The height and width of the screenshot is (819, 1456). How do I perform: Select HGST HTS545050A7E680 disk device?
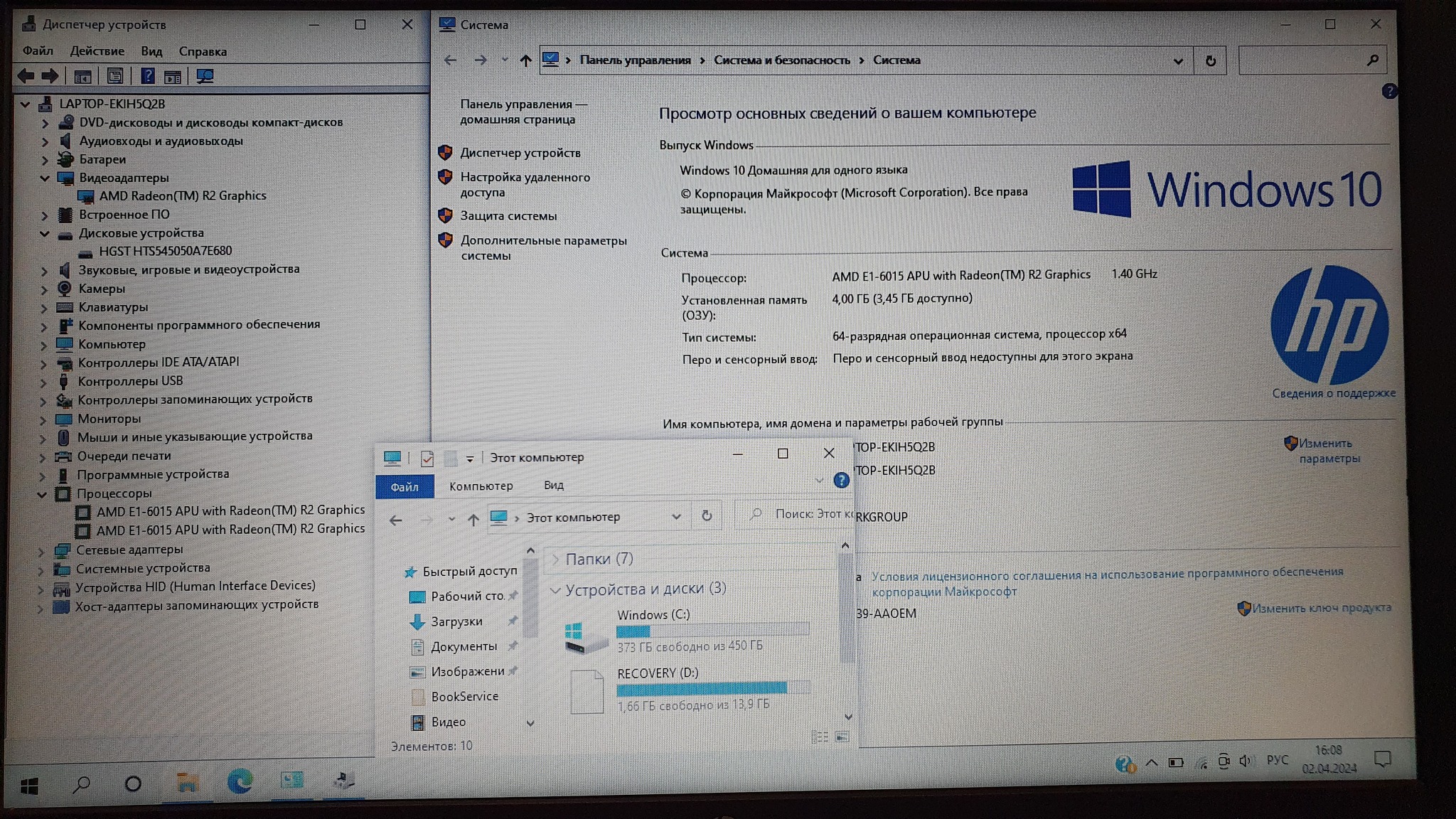point(165,251)
